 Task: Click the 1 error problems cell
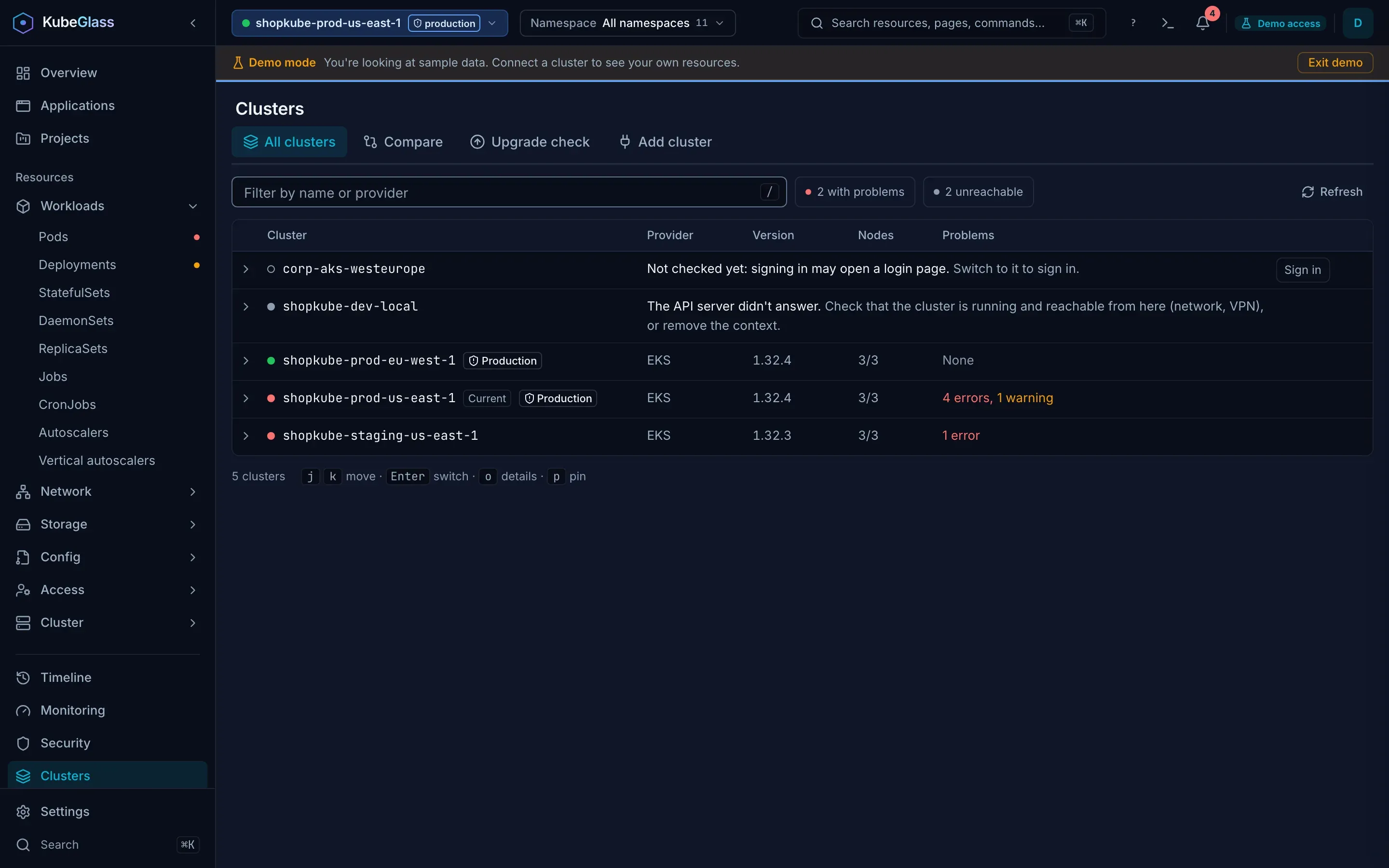961,436
